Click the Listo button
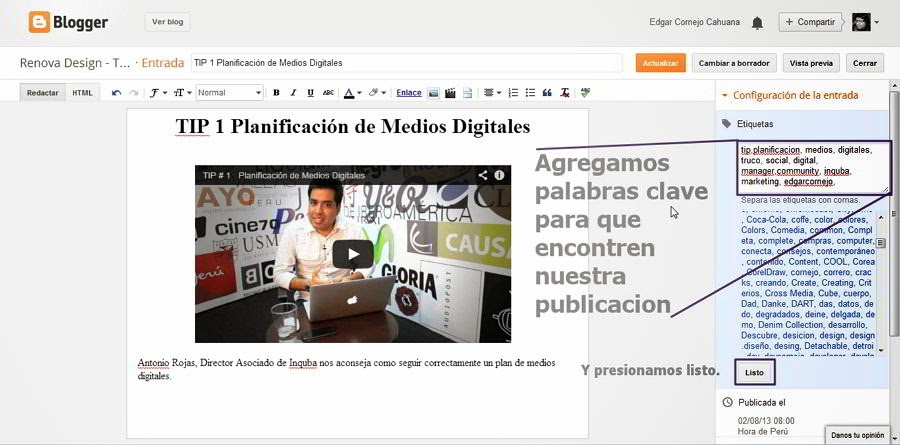This screenshot has width=900, height=445. [754, 373]
